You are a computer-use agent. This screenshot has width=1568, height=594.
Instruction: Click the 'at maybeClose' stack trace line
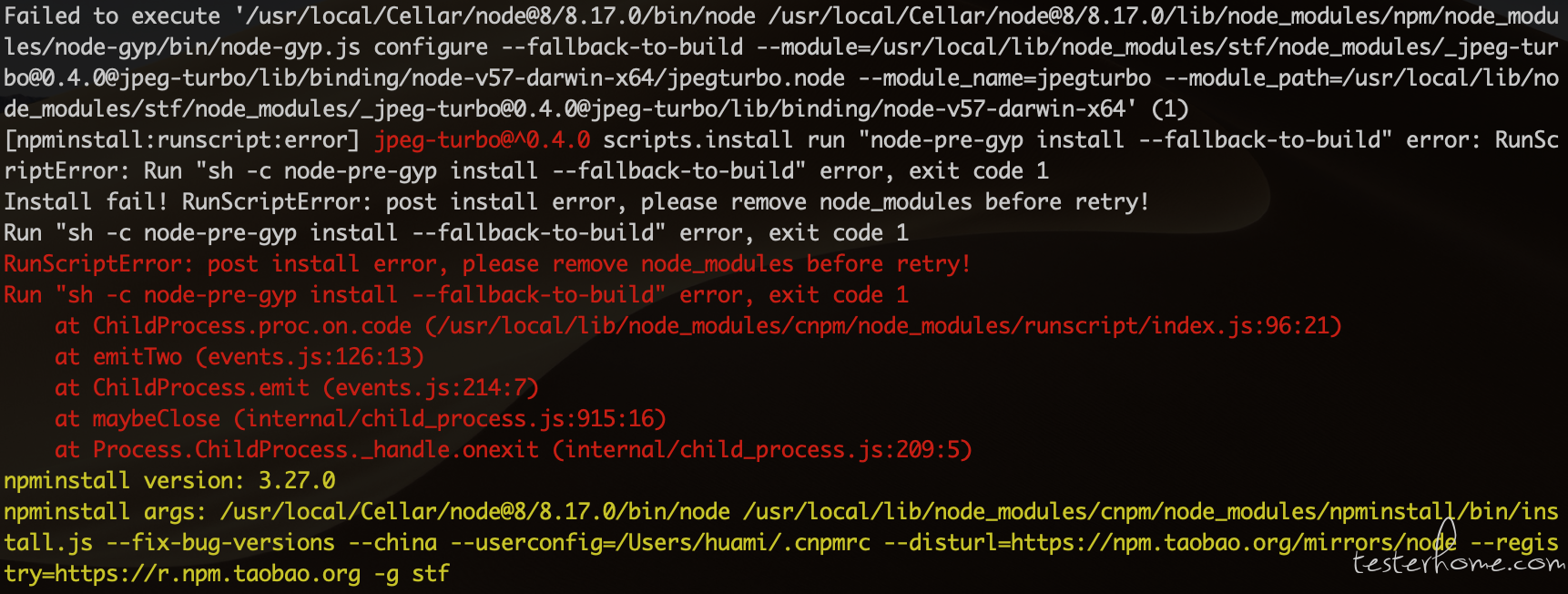(x=361, y=419)
